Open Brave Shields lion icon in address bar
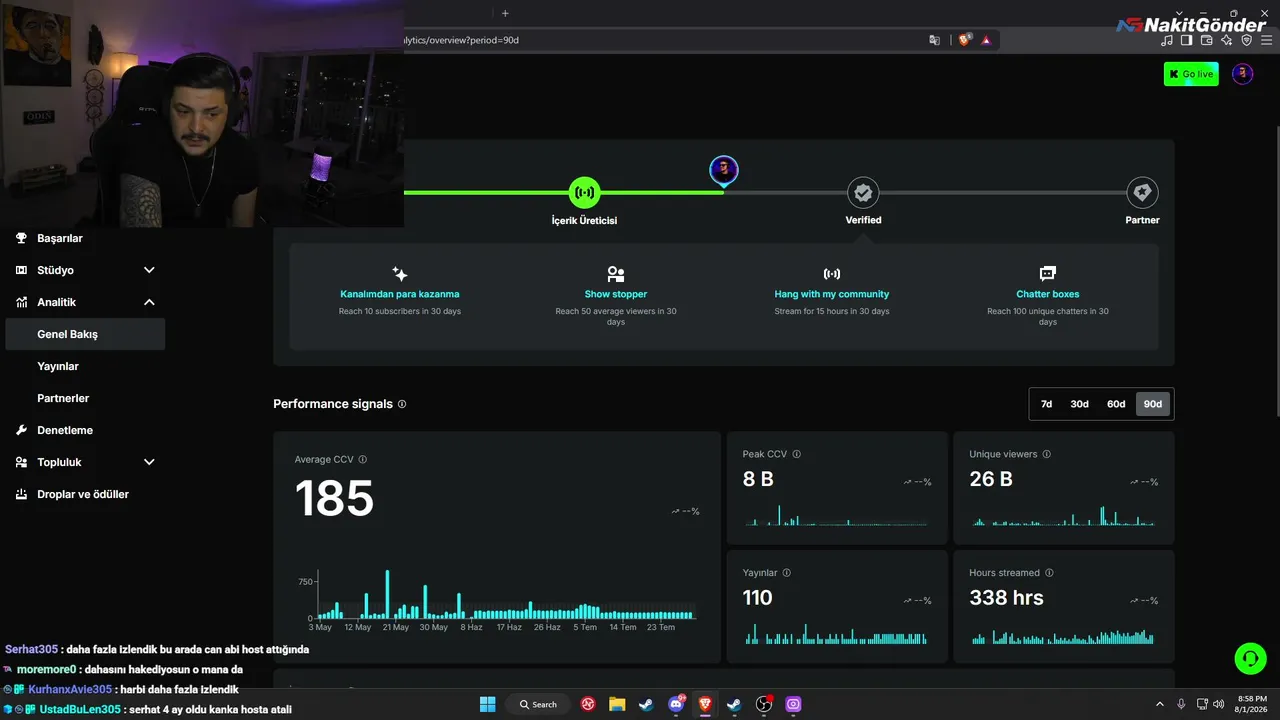Screen dimensions: 1280x720 965,40
